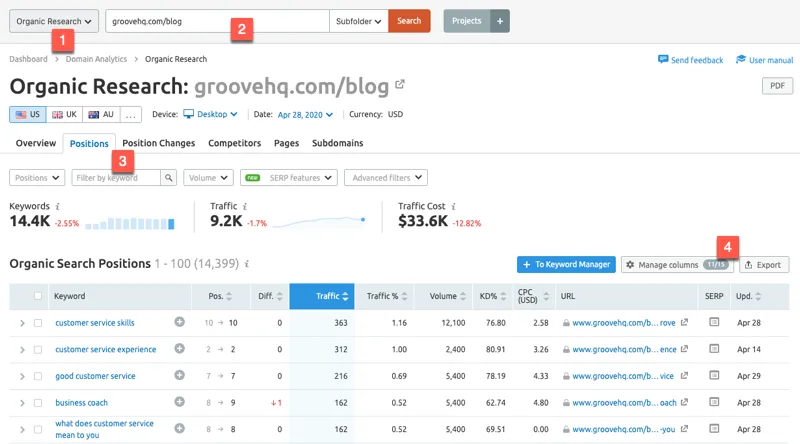The image size is (800, 444).
Task: Check 'what does customer service mean' row checkbox
Action: [x=38, y=429]
